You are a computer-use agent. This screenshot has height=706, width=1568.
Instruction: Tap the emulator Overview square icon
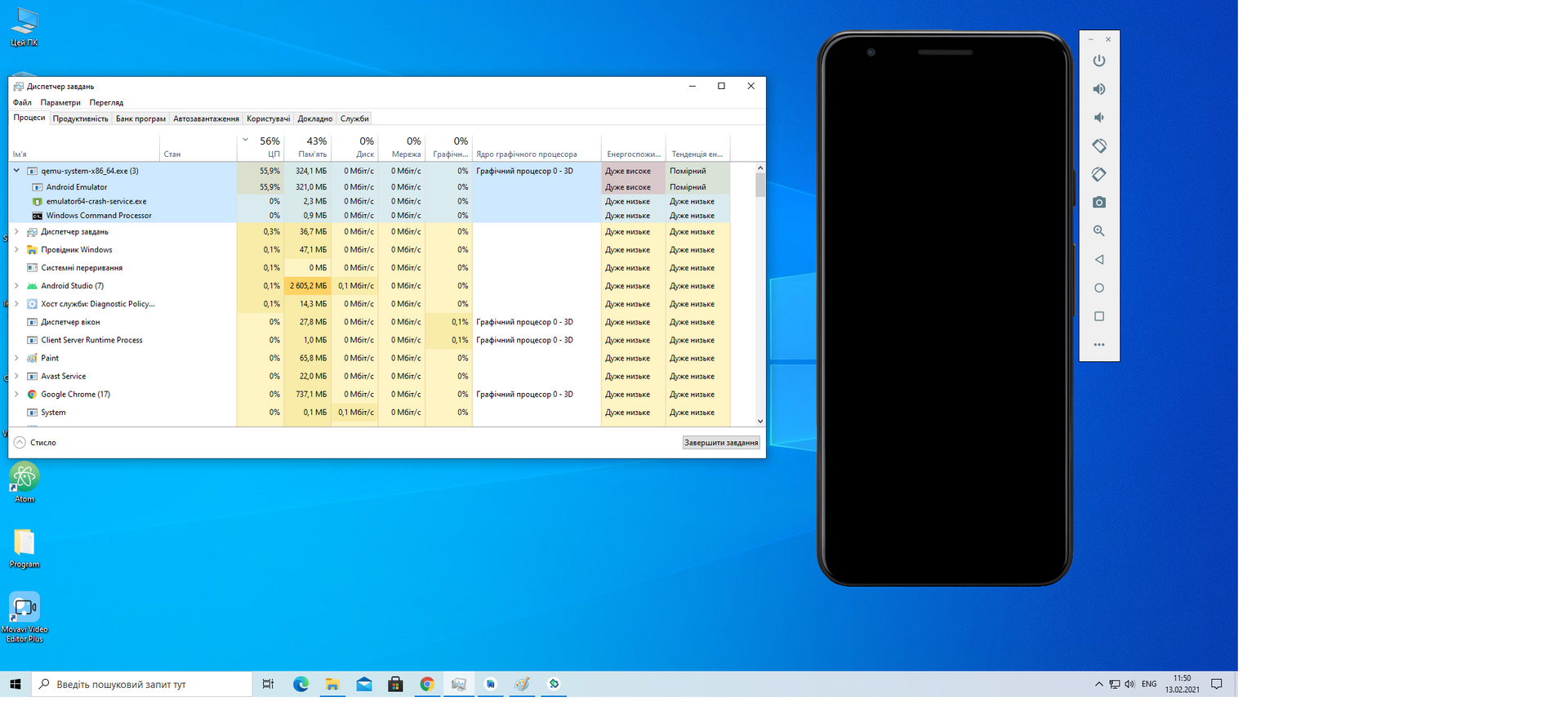click(1099, 316)
